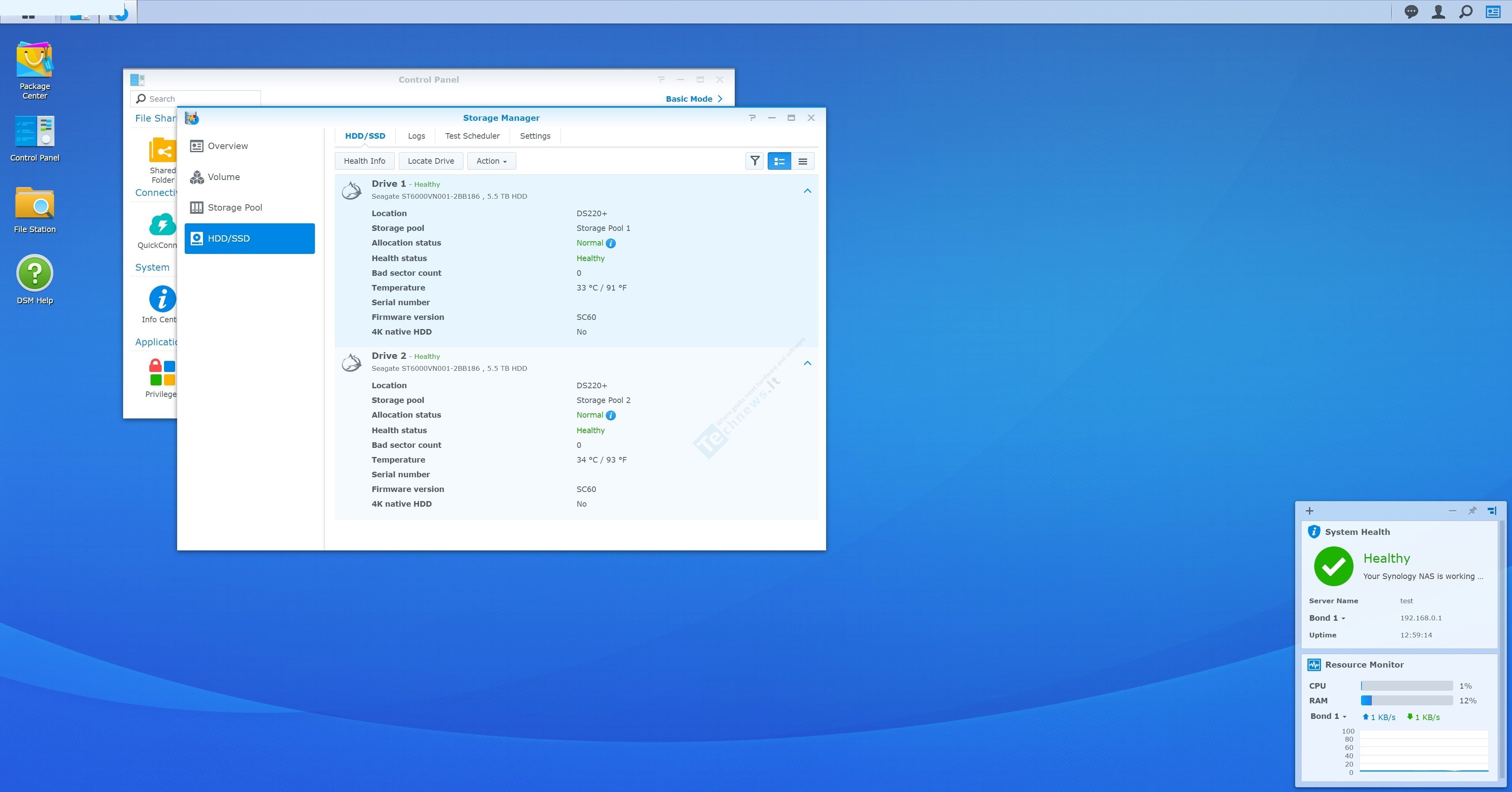The image size is (1512, 792).
Task: Click the Drive 2 header title
Action: 388,356
